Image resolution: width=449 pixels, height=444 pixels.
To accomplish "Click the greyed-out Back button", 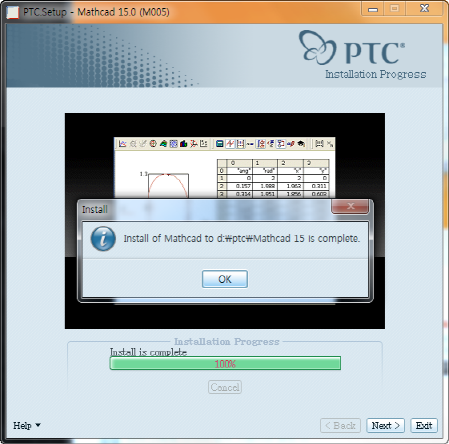I will click(340, 426).
